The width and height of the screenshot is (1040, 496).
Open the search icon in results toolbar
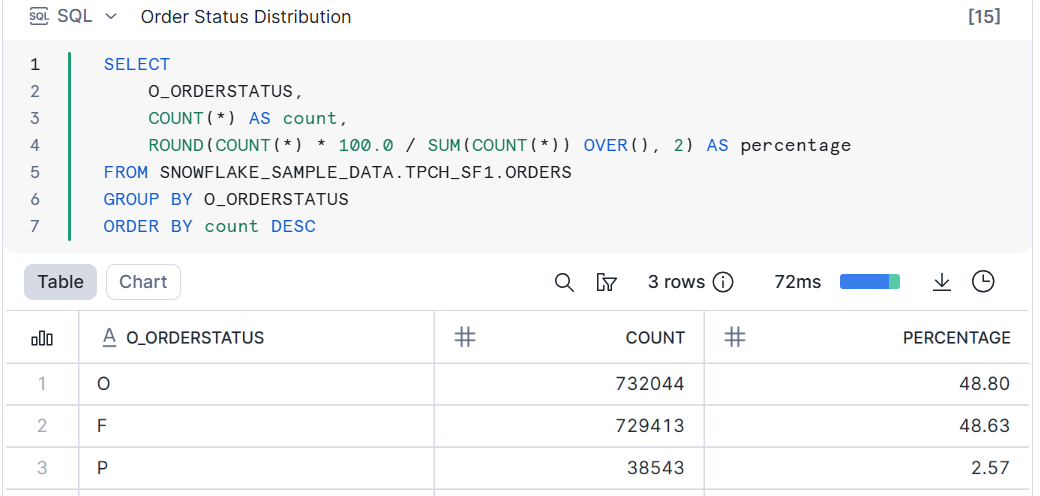tap(564, 282)
